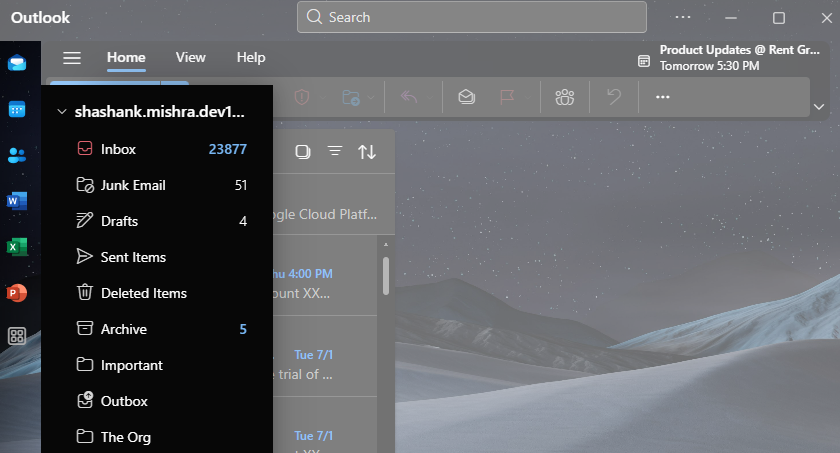This screenshot has width=840, height=453.
Task: Click the Select messages icon
Action: tap(303, 152)
